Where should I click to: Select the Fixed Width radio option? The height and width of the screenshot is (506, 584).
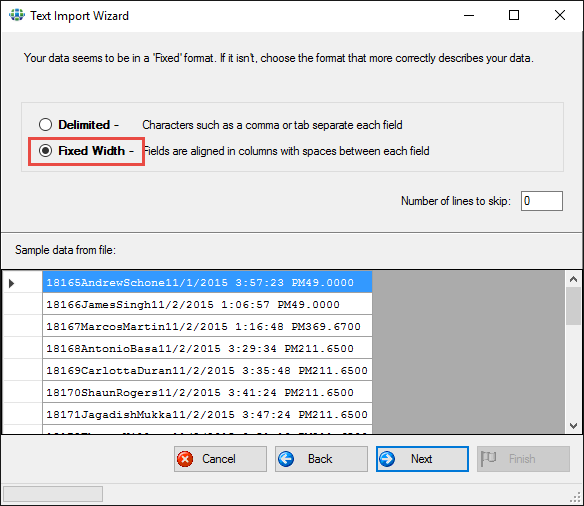[x=45, y=150]
